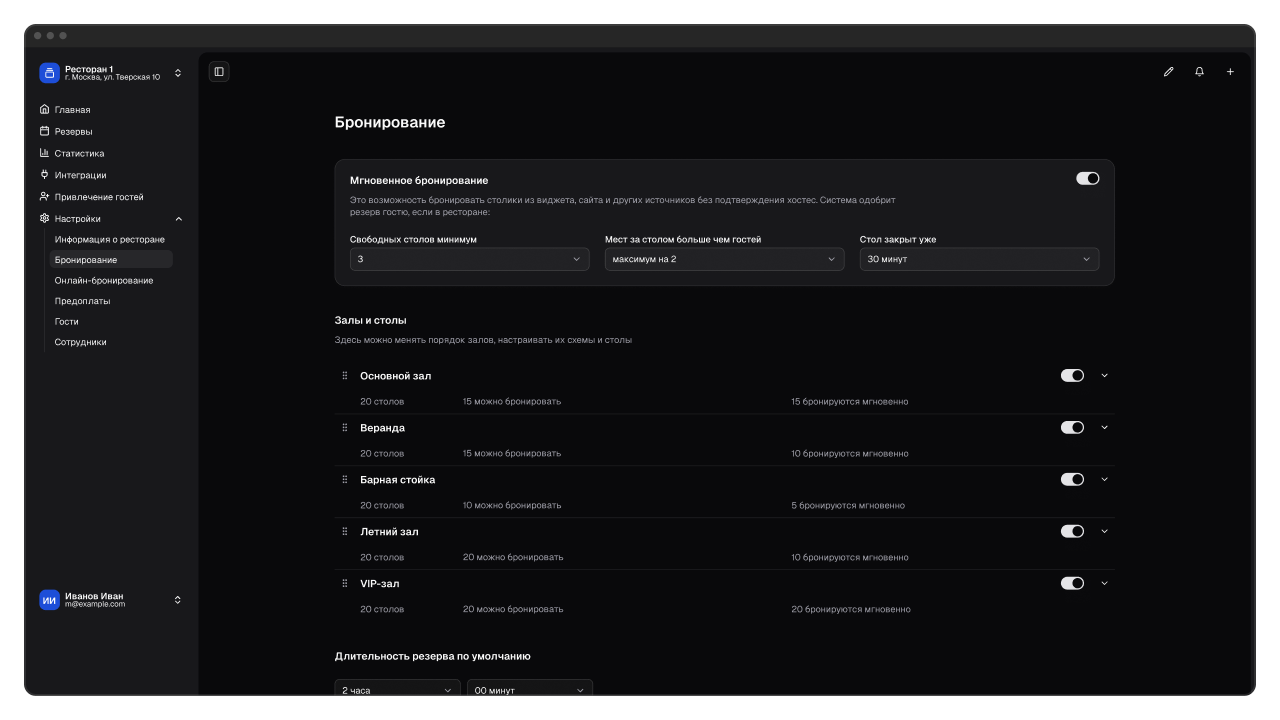Click the Привлечение гостей person icon
Screen dimensions: 1280x720
(44, 197)
